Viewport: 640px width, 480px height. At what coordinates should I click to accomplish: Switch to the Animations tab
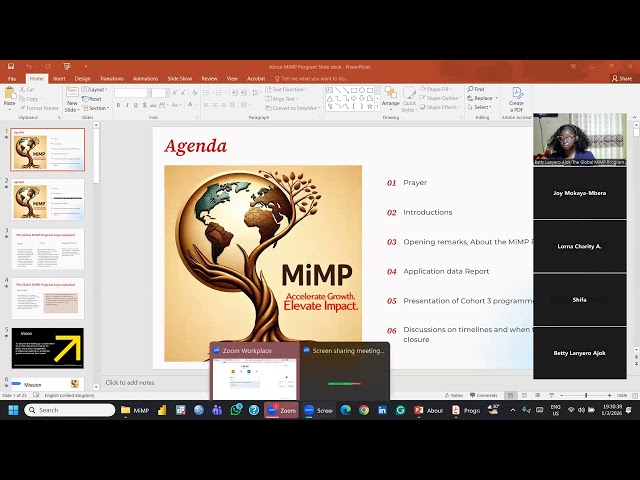click(x=145, y=79)
